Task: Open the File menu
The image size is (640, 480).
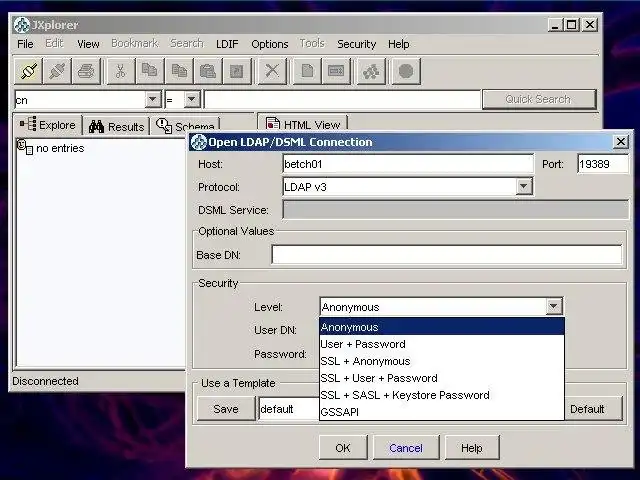Action: tap(25, 44)
